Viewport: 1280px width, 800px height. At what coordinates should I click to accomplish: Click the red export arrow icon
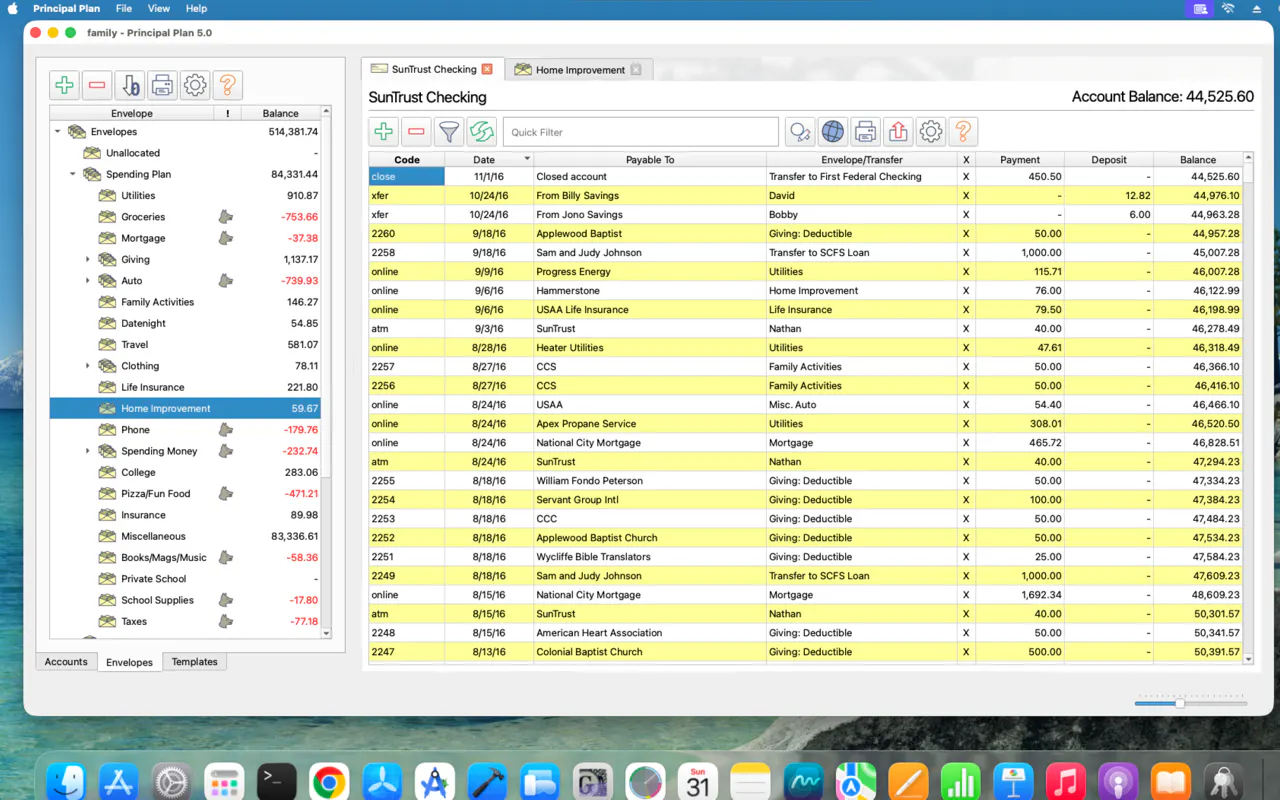[x=898, y=132]
